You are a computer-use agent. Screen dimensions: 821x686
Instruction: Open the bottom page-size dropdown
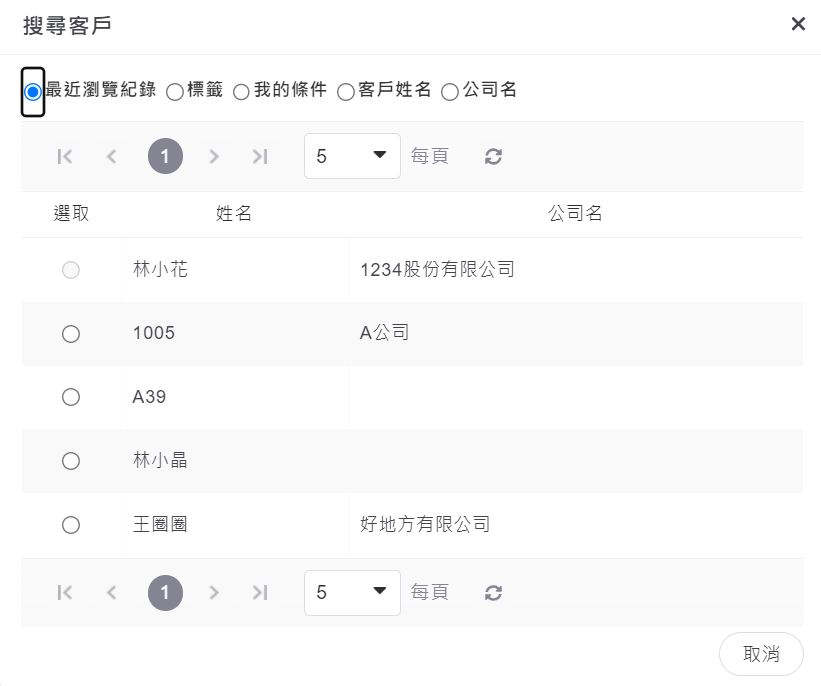point(352,593)
